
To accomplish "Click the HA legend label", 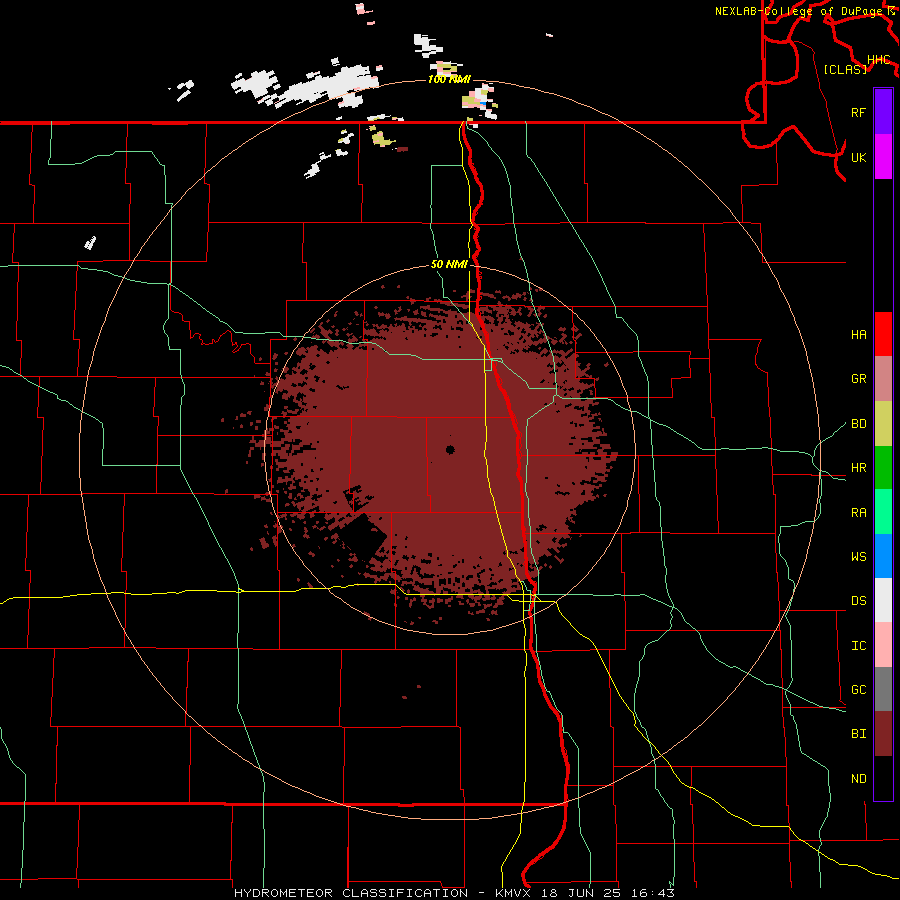I will [859, 335].
